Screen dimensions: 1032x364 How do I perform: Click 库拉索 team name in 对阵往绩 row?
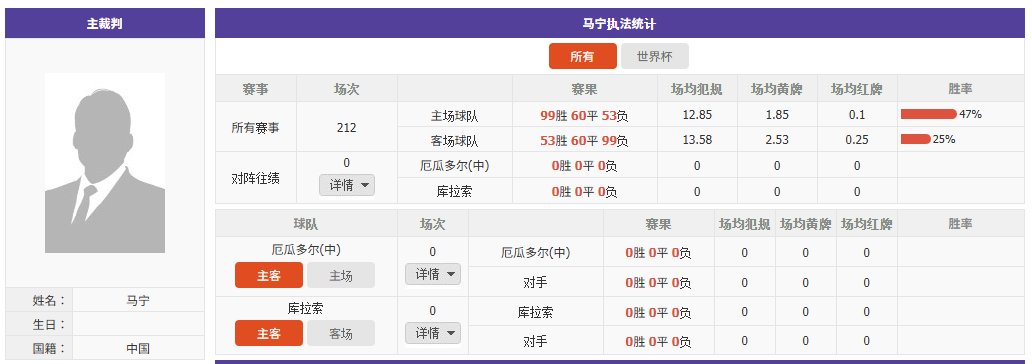point(455,191)
